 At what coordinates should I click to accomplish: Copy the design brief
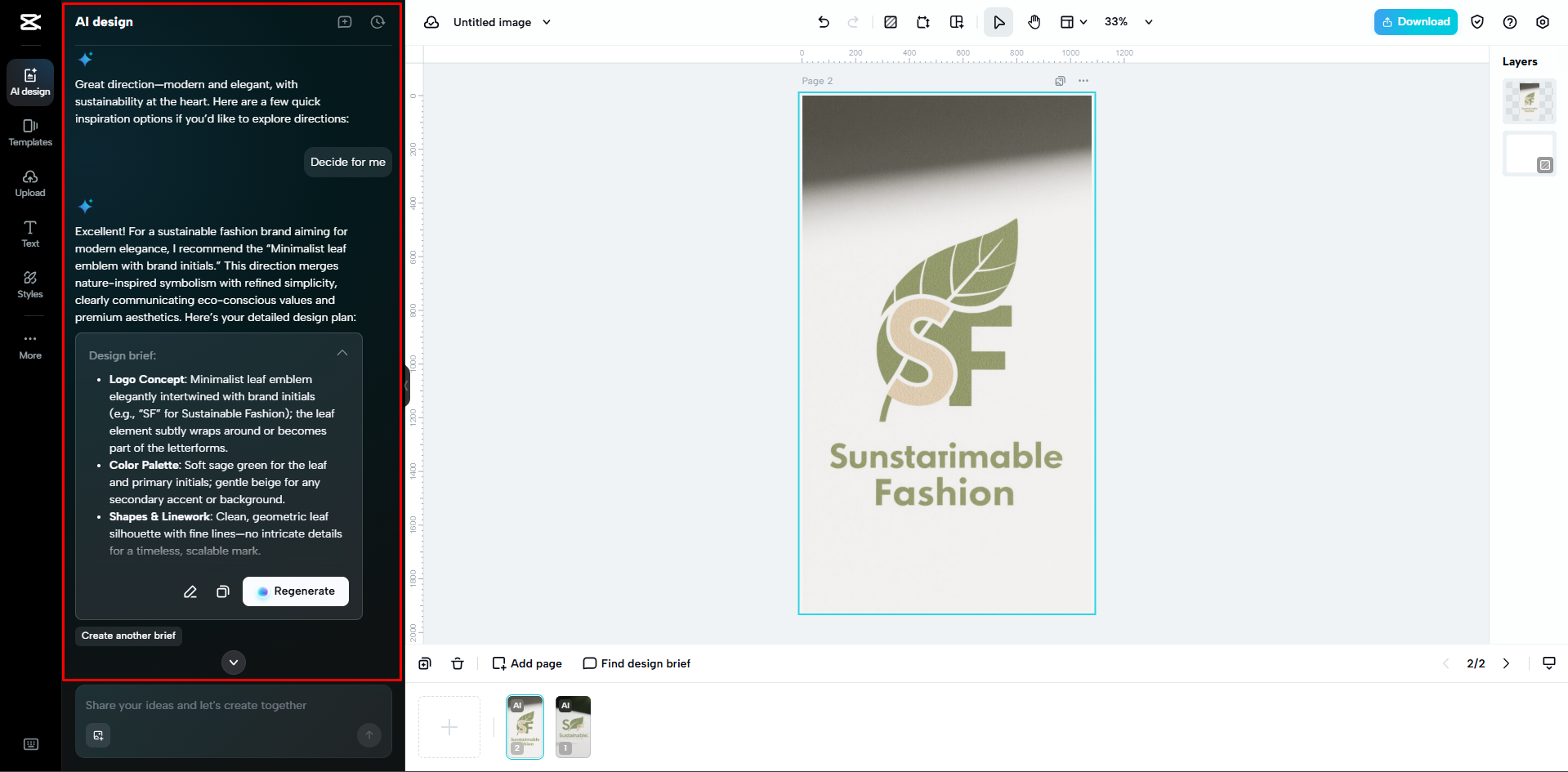(222, 591)
